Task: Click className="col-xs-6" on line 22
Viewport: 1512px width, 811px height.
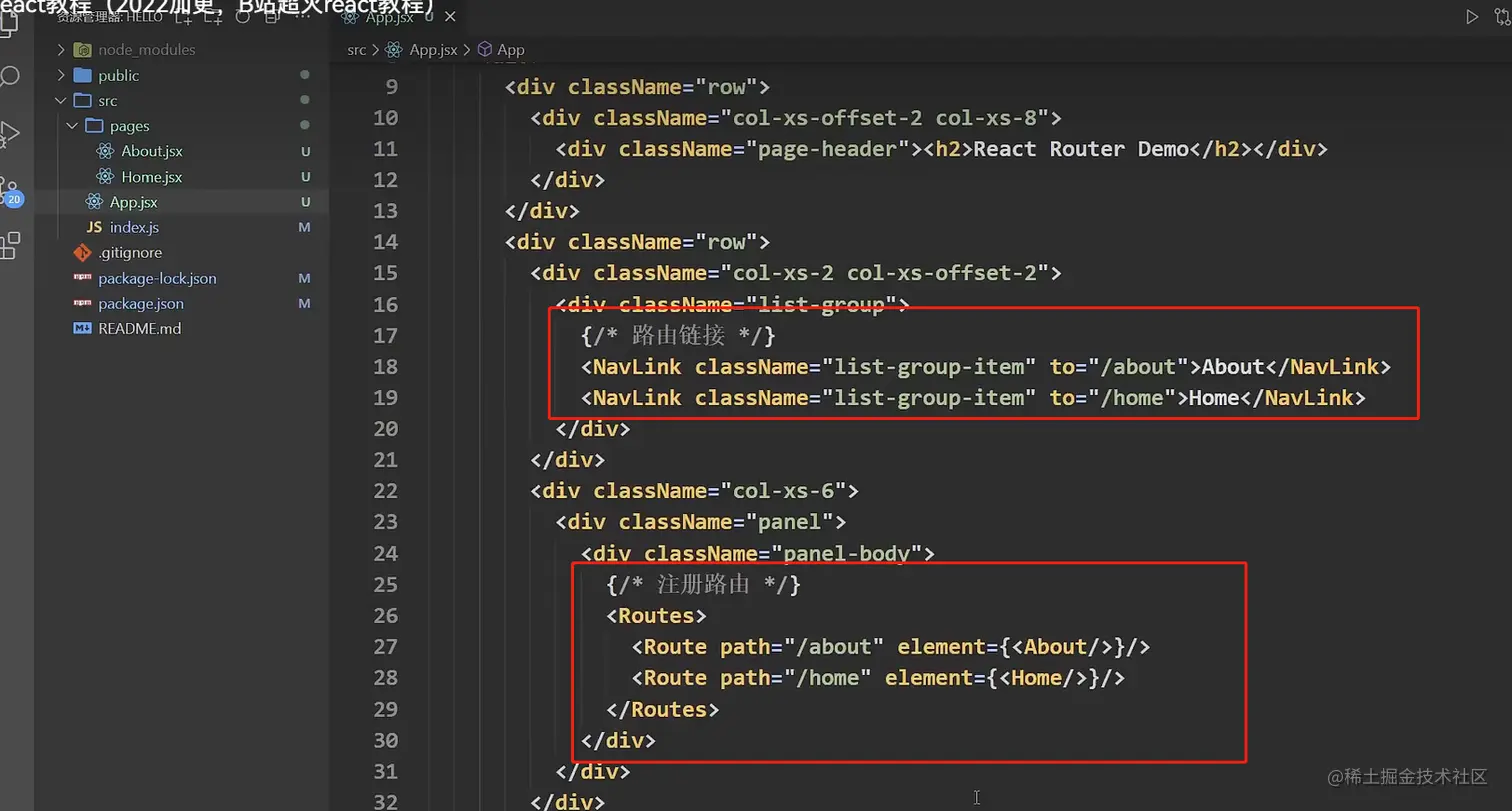Action: coord(720,491)
